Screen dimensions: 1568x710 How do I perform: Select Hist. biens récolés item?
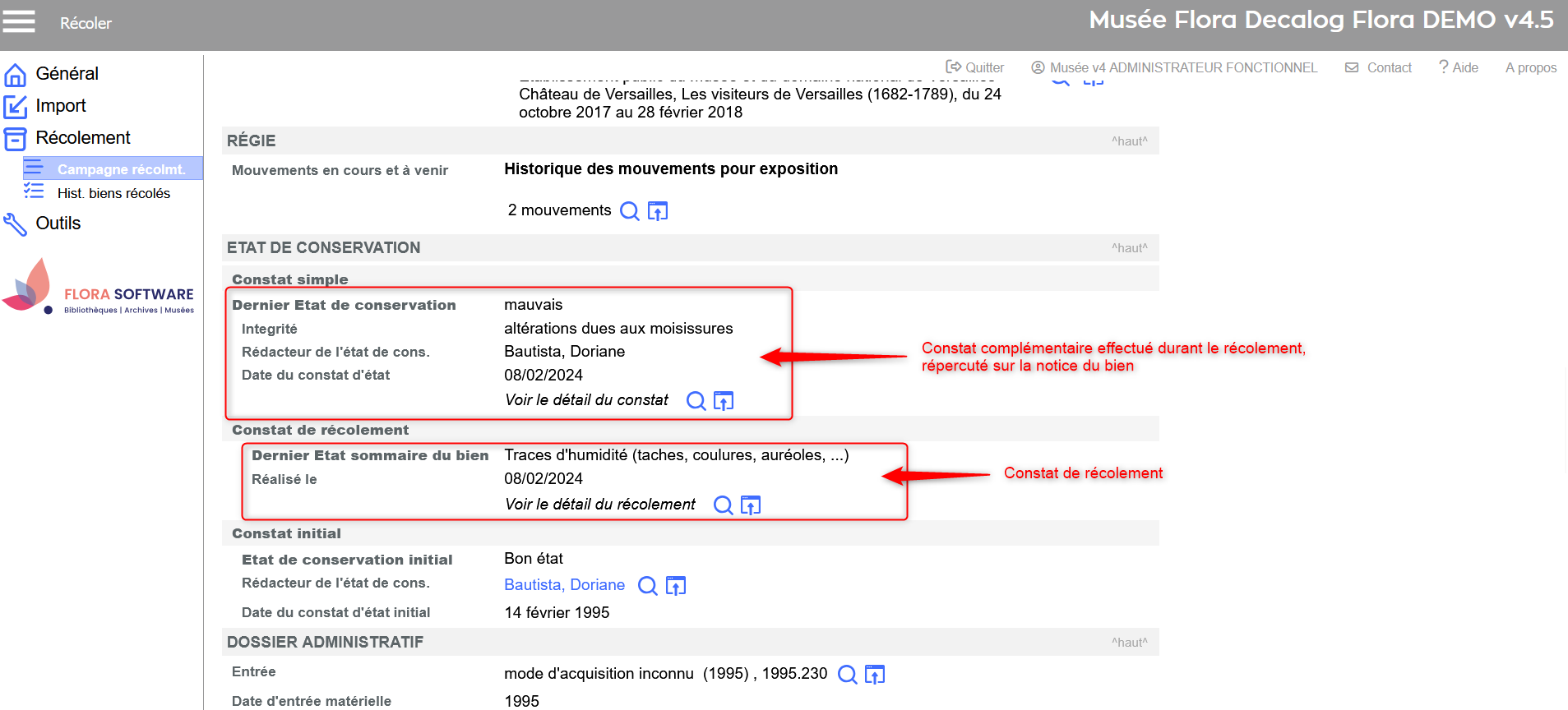[113, 193]
